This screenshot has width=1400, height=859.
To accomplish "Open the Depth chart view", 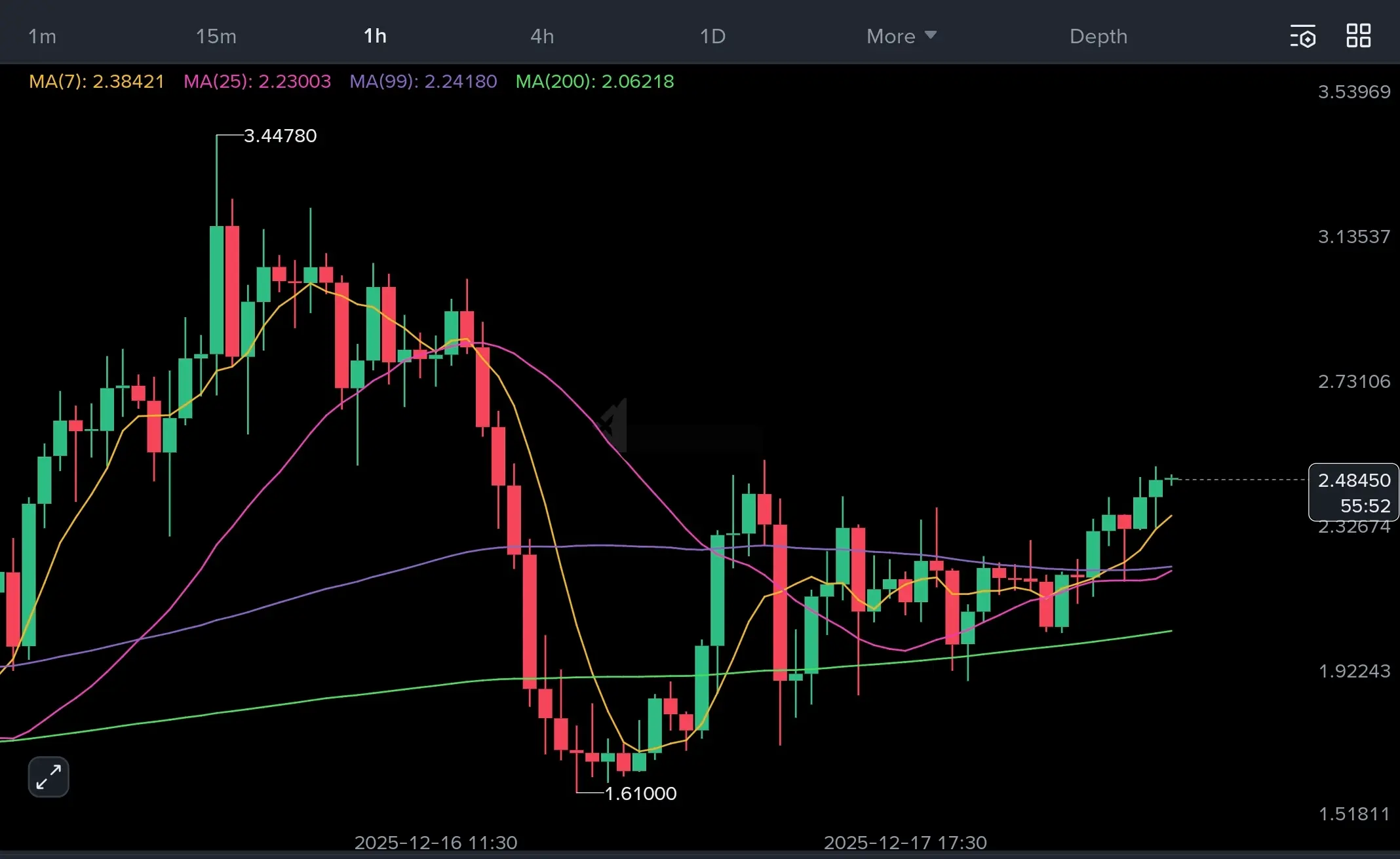I will click(1099, 36).
